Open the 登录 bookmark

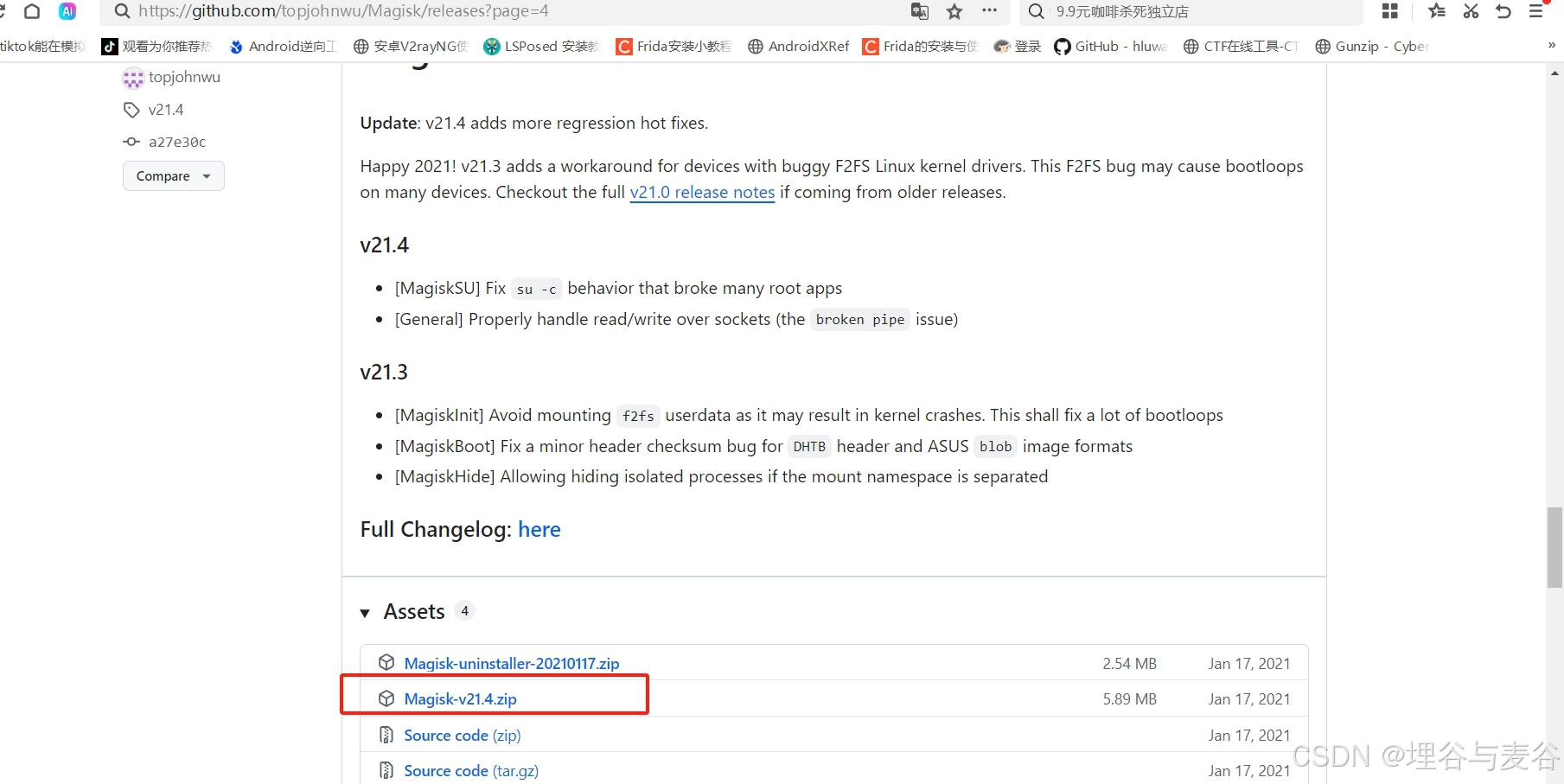click(x=1018, y=47)
